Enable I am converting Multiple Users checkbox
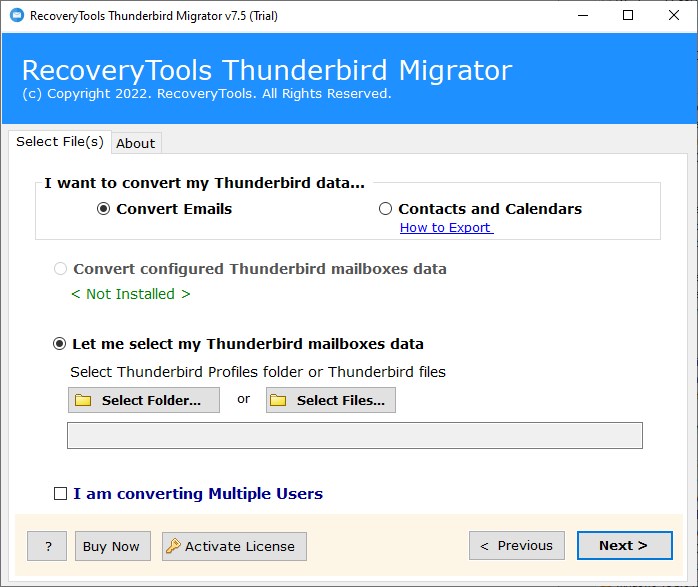This screenshot has width=698, height=587. (61, 494)
